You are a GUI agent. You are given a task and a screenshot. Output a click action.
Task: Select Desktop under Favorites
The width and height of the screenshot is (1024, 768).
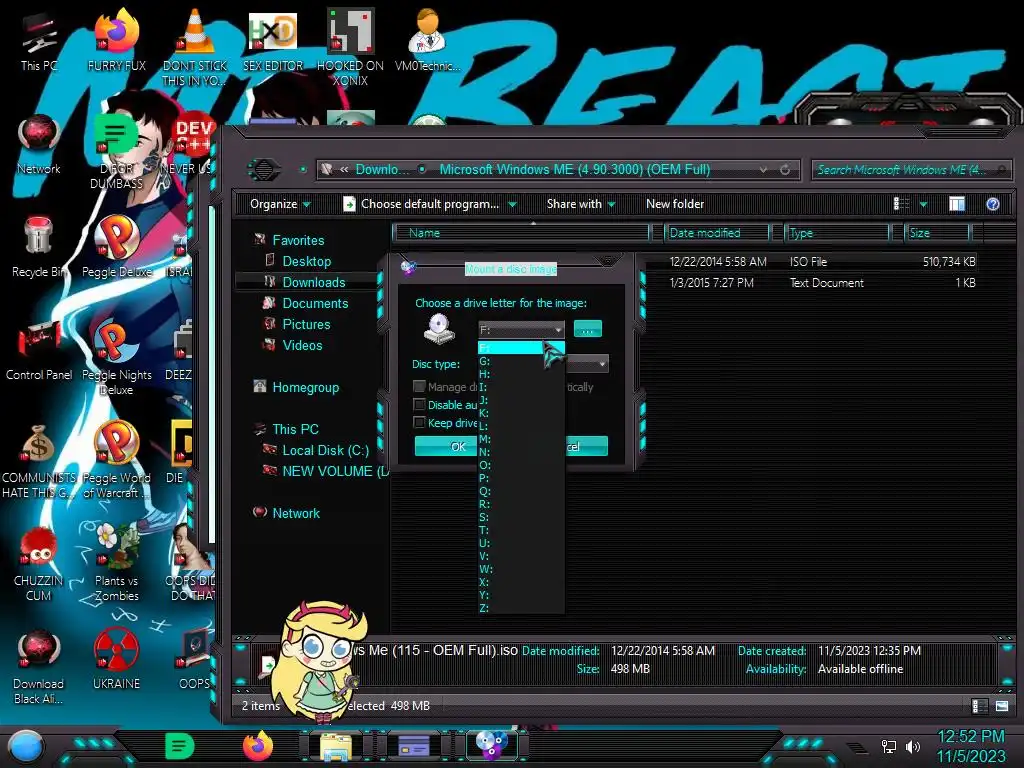click(x=306, y=261)
